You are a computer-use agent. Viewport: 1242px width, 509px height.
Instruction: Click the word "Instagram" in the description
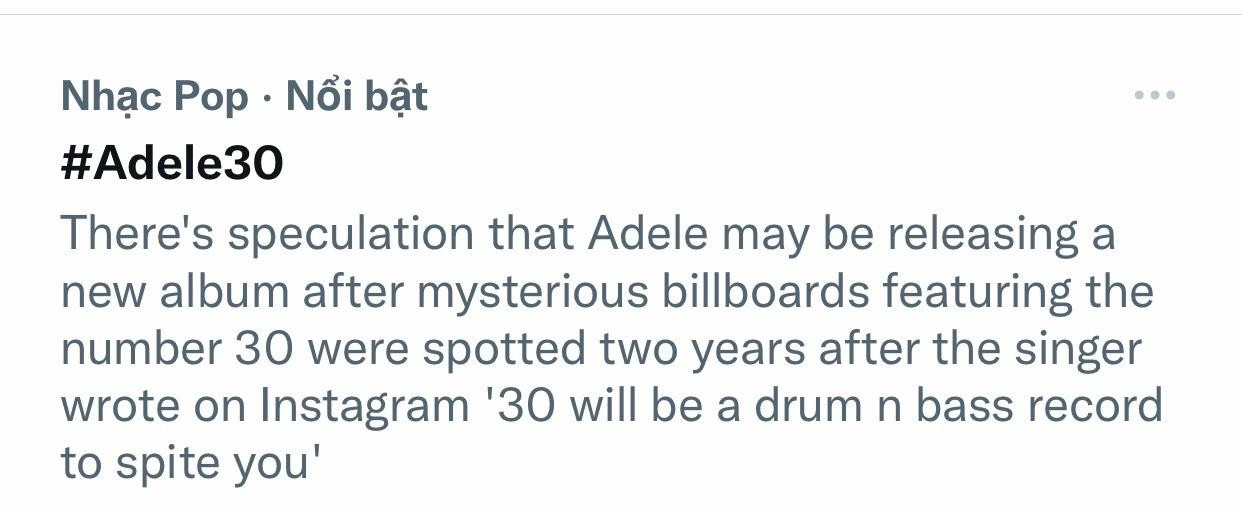click(x=365, y=407)
